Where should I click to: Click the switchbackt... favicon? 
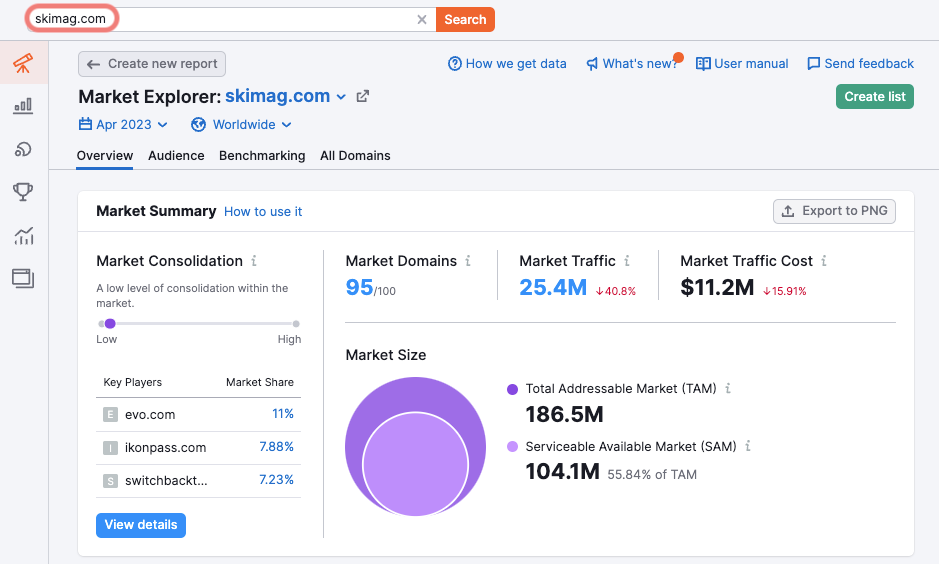110,481
